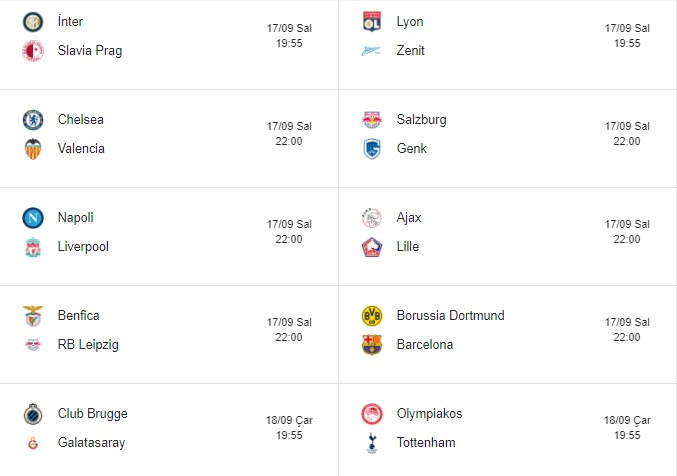The height and width of the screenshot is (476, 677).
Task: Click the Chelsea club badge
Action: click(33, 120)
